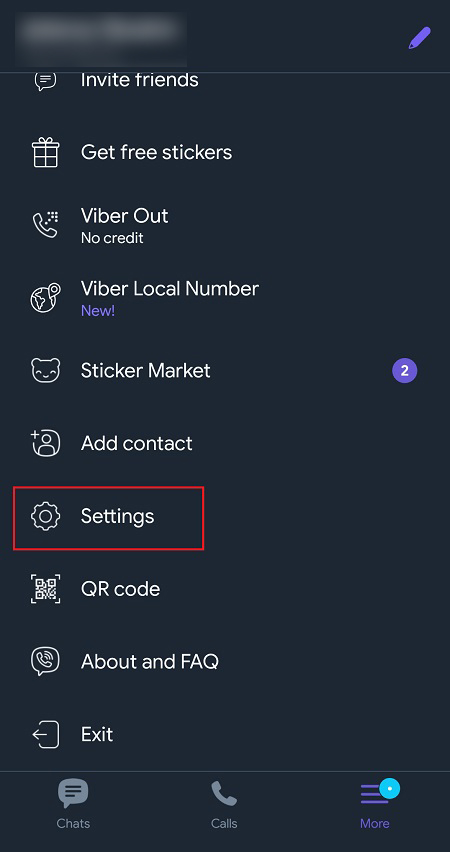Switch to the Chats tab
This screenshot has width=450, height=852.
73,804
